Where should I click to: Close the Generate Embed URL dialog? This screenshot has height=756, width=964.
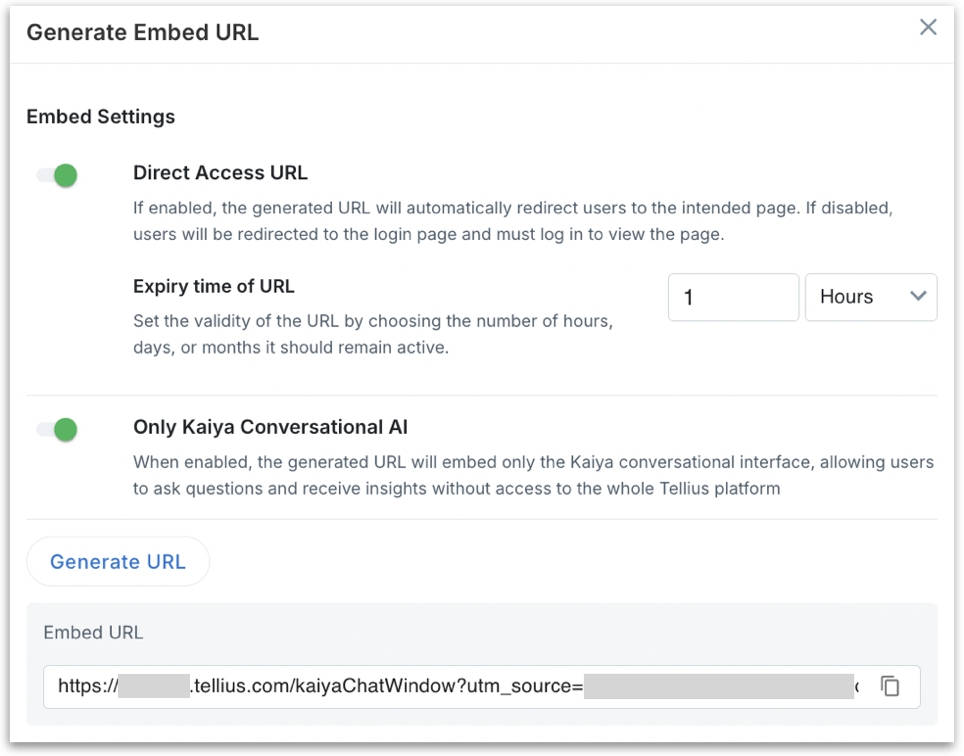(x=928, y=28)
